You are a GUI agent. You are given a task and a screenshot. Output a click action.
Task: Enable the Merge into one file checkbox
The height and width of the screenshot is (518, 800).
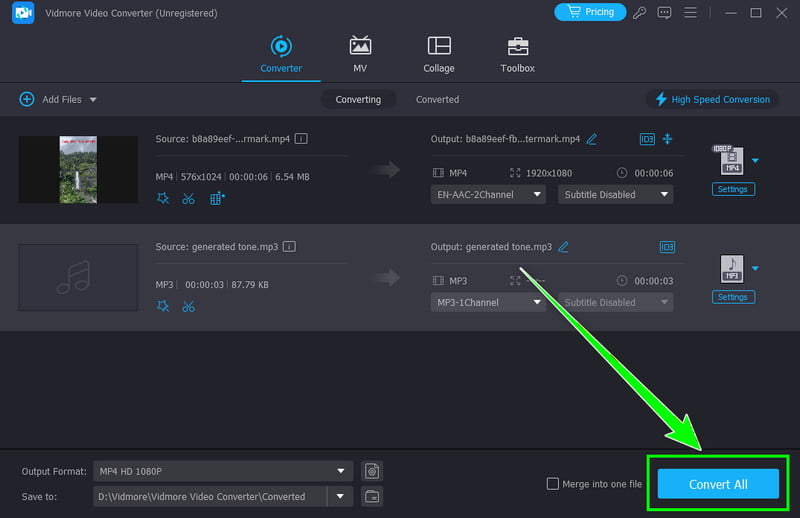553,484
